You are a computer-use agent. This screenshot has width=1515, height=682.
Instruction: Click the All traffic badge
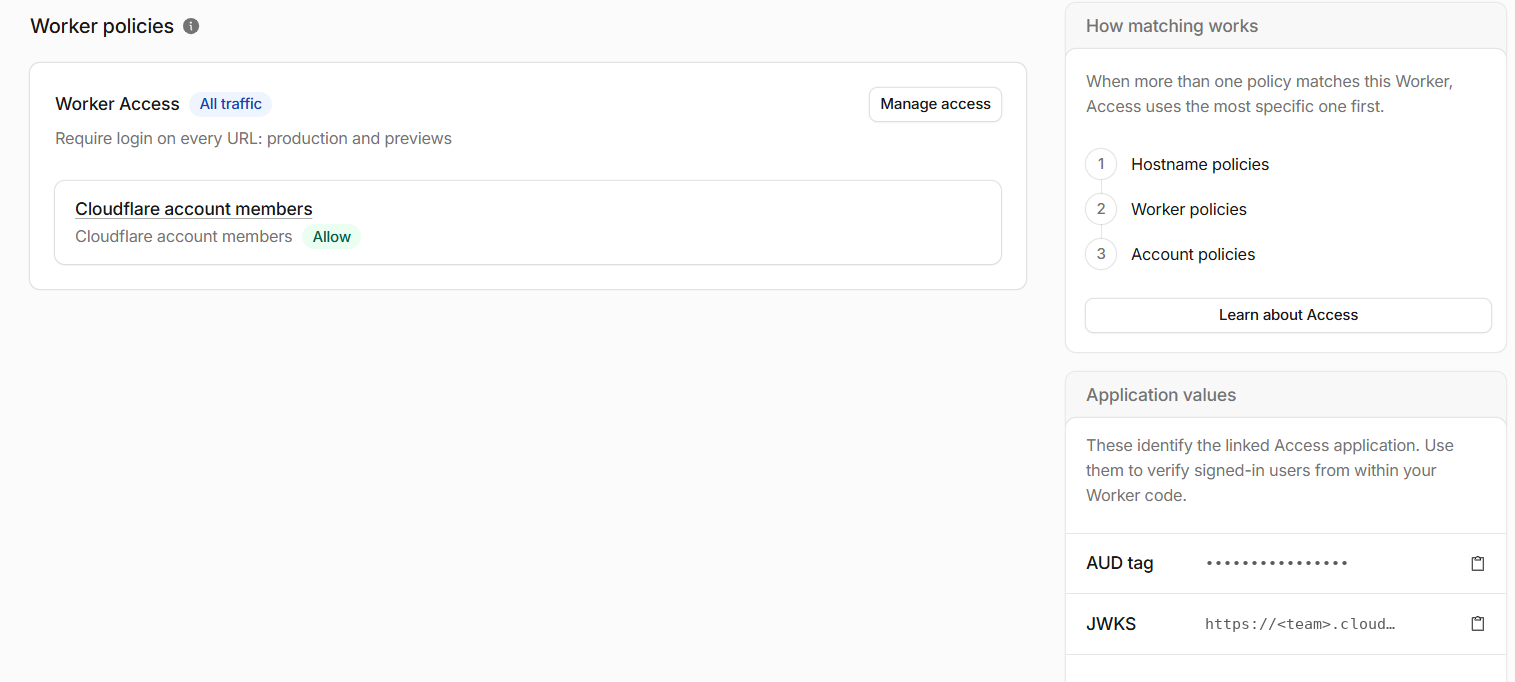point(230,104)
